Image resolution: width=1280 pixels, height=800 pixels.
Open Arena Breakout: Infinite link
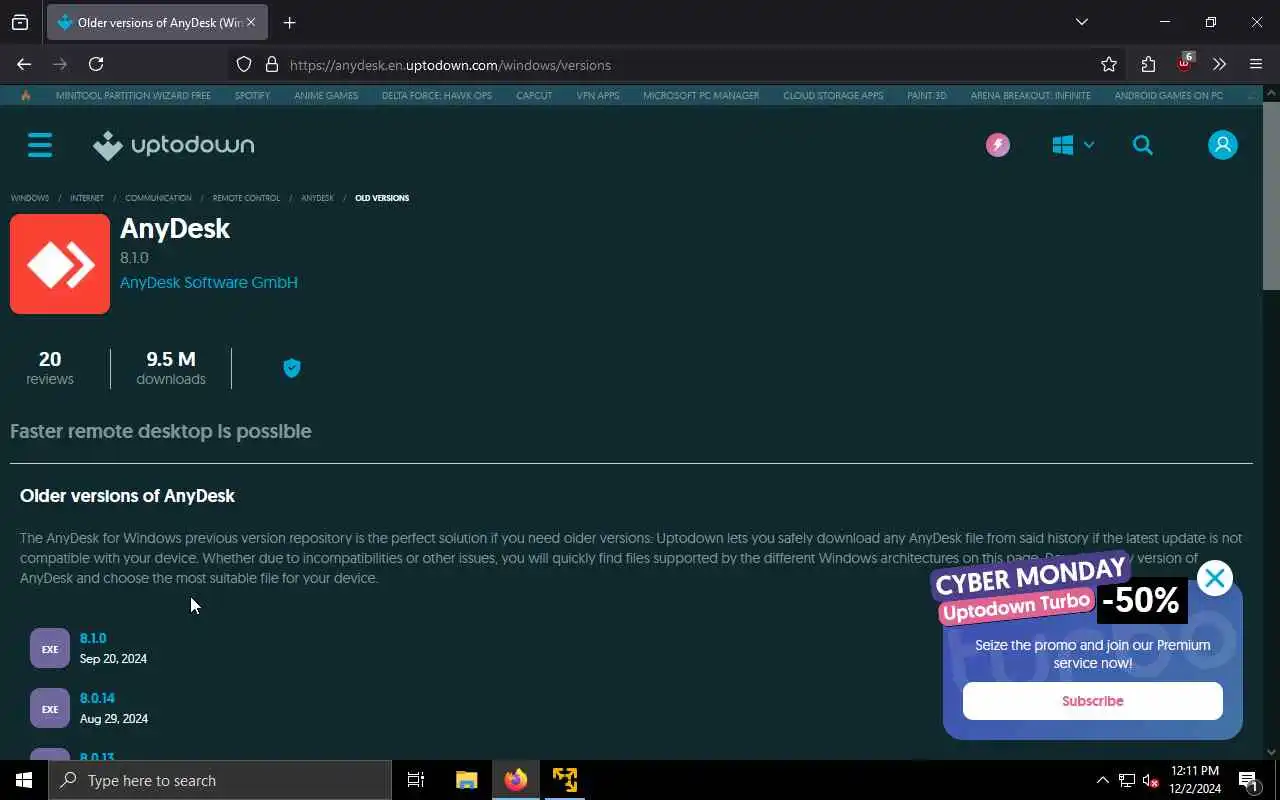click(x=1031, y=96)
